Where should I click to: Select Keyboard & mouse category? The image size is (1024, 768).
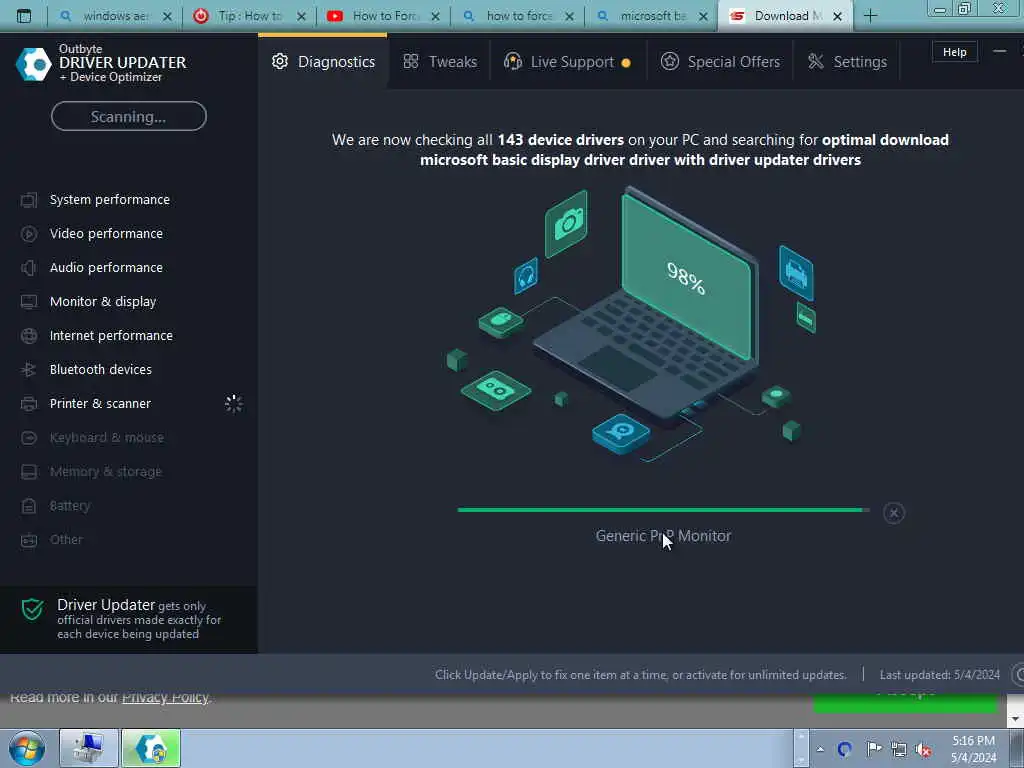point(106,437)
